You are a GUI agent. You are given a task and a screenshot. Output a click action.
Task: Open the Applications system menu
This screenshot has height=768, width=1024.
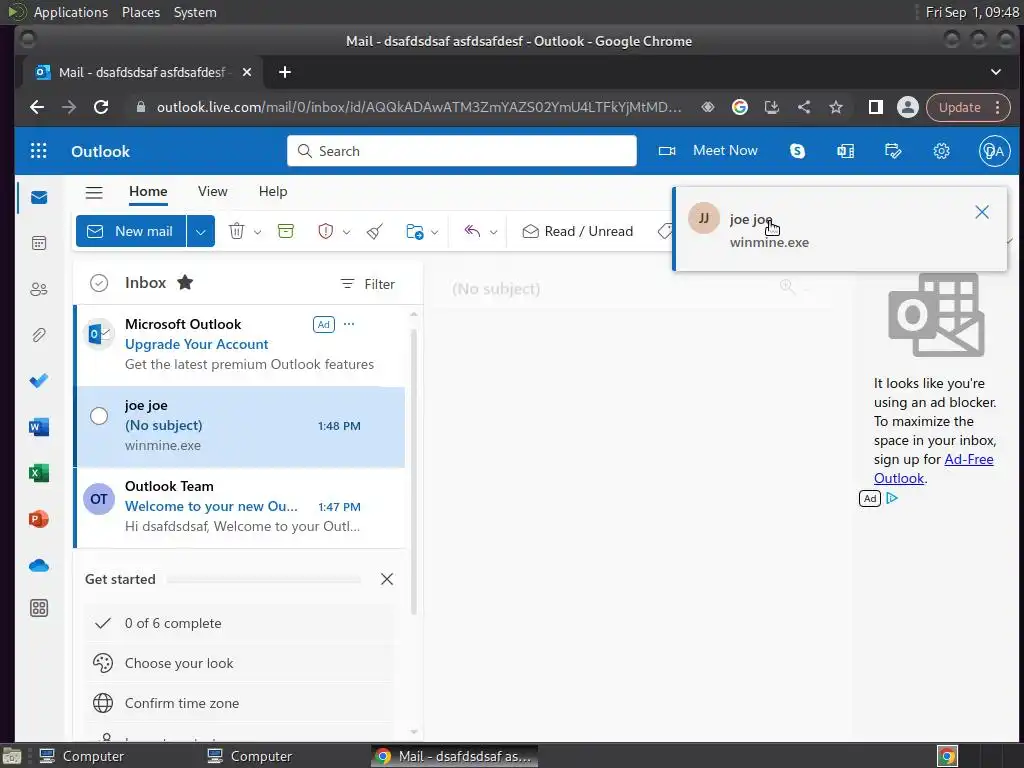pyautogui.click(x=71, y=12)
